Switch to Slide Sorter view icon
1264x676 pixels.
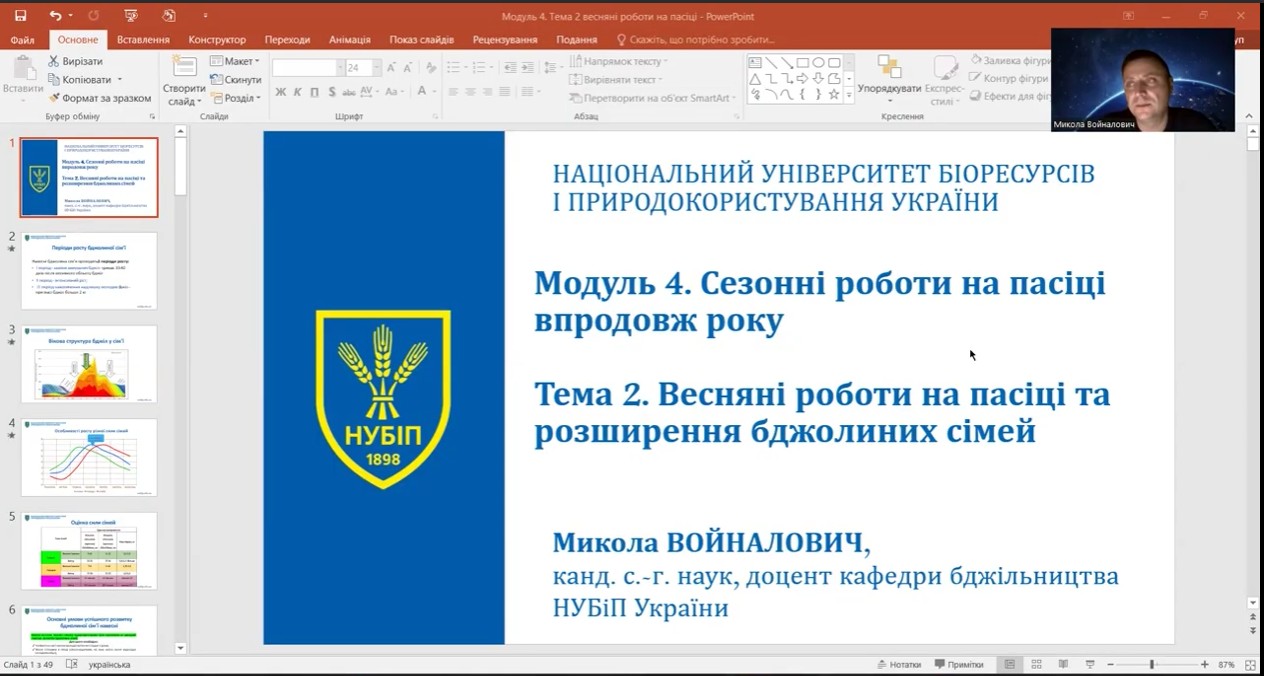(x=1037, y=665)
